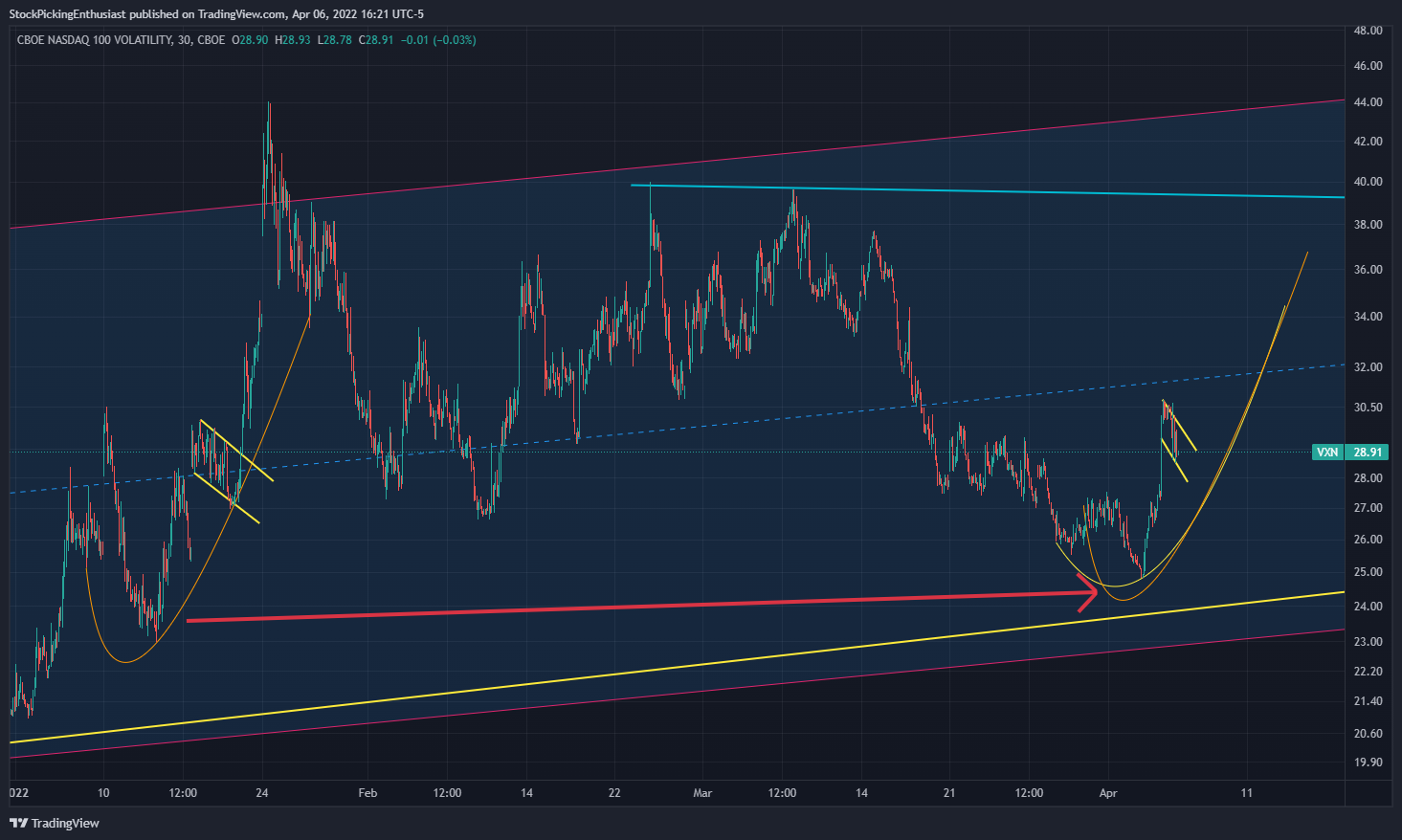Click the current price label 28.91
1402x840 pixels.
[1368, 452]
